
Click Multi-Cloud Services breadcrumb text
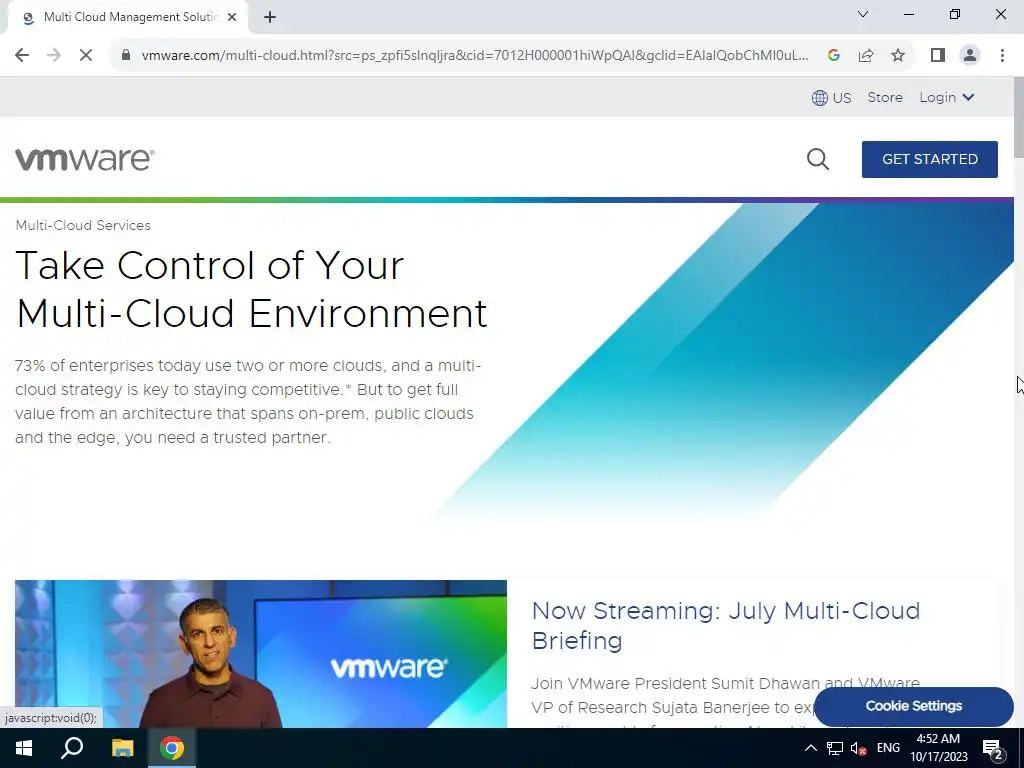click(x=83, y=225)
